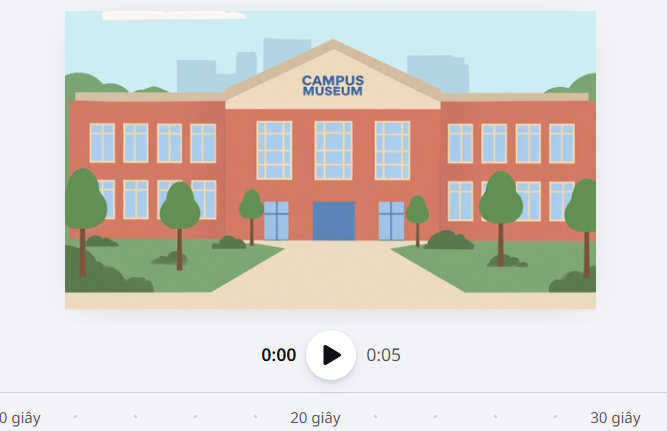This screenshot has width=667, height=431.
Task: Jump to the 20 giây timeline mark
Action: (315, 417)
